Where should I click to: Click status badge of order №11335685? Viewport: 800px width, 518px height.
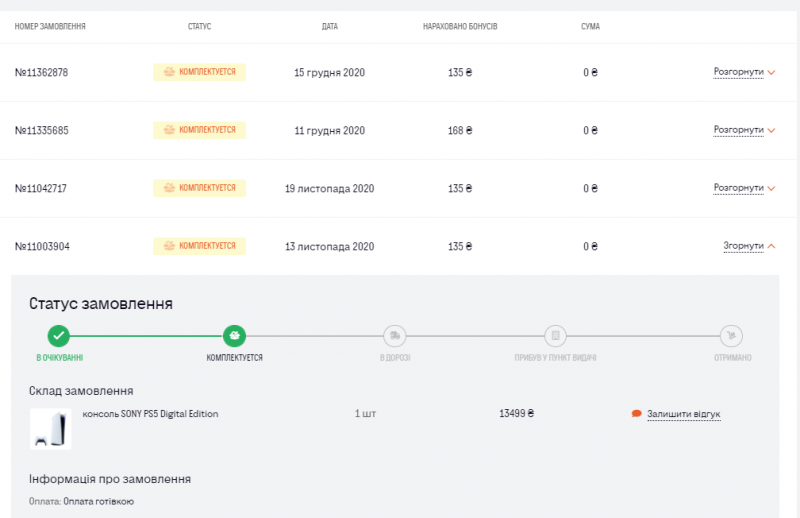tap(199, 130)
